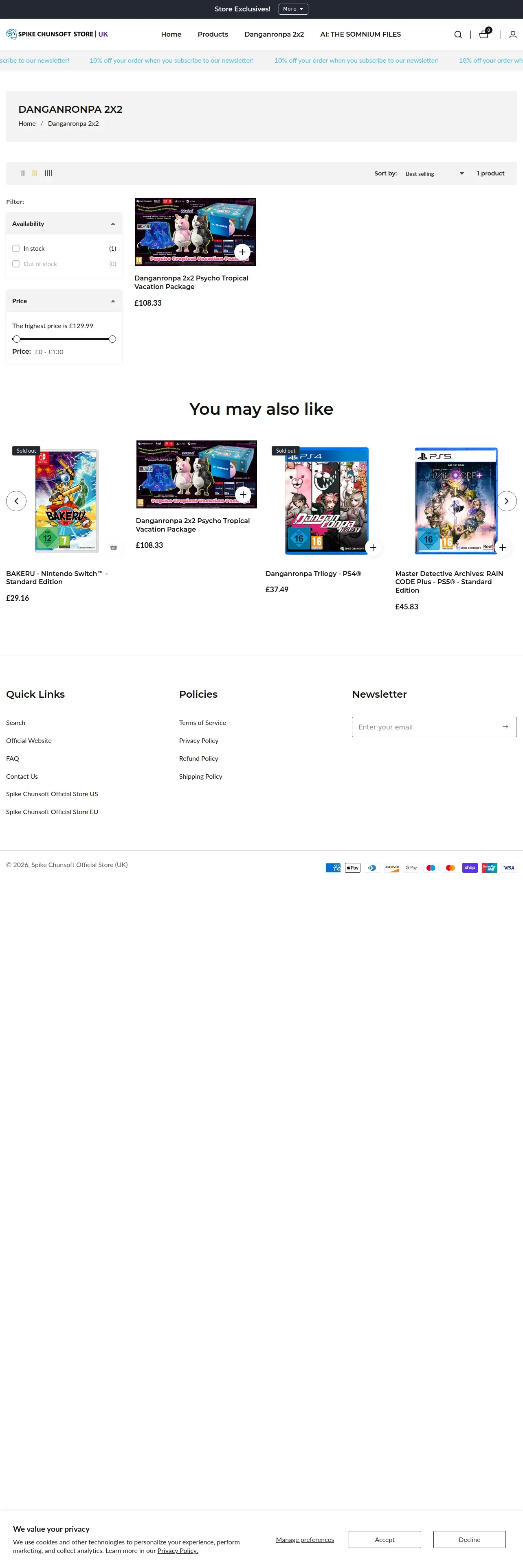Click the '© 2026, Spike Chunsoft Official Store (UK)' text
Viewport: 523px width, 1568px height.
pyautogui.click(x=67, y=864)
